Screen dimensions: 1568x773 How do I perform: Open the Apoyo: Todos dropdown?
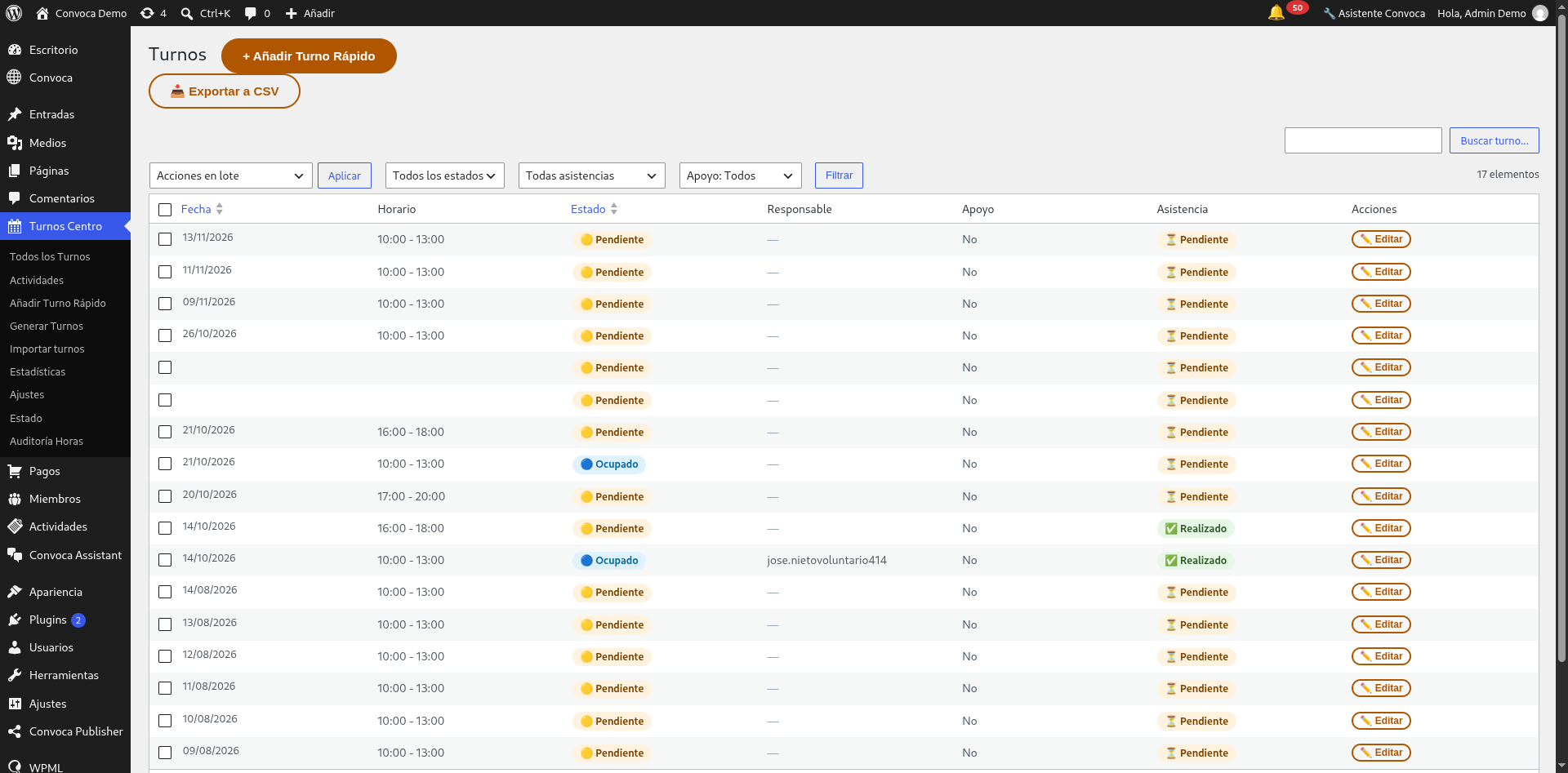tap(741, 175)
